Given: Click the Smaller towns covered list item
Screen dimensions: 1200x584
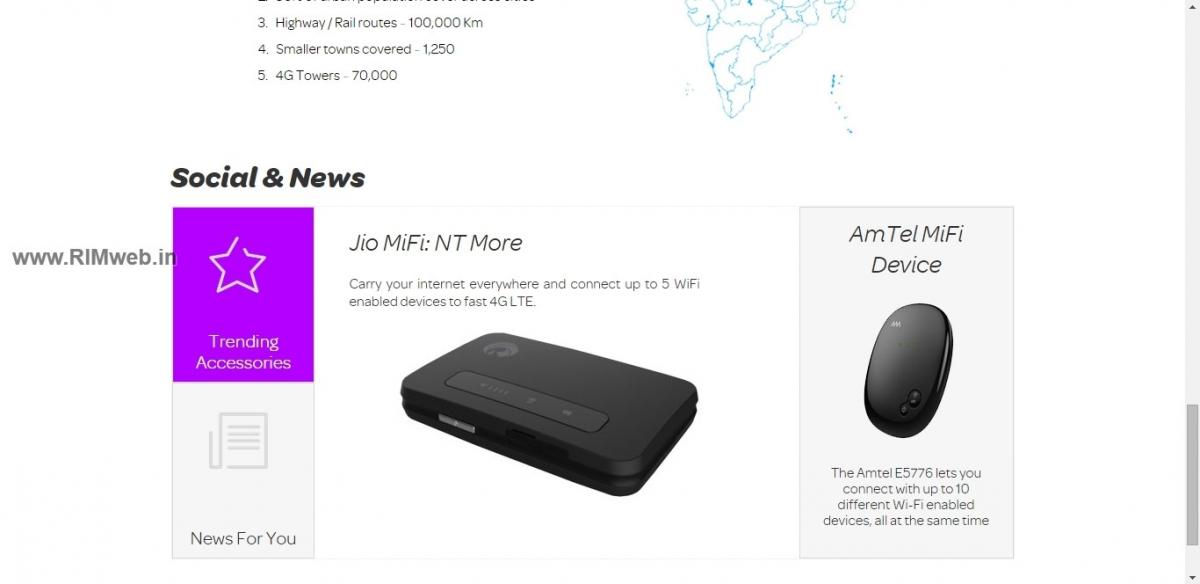Looking at the screenshot, I should [x=356, y=49].
